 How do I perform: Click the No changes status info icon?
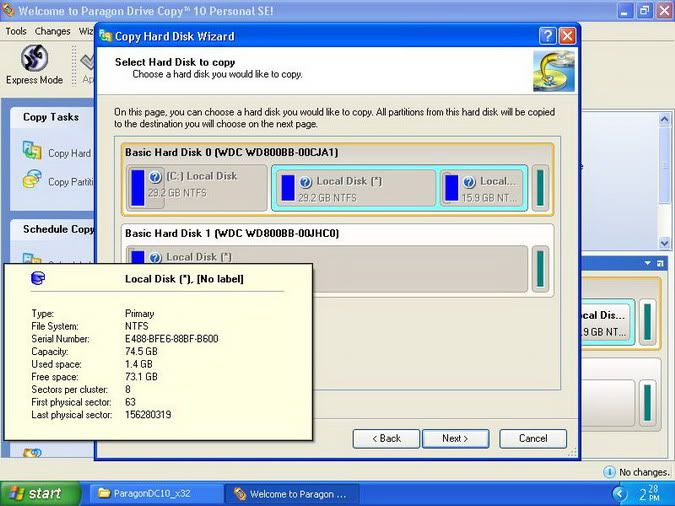click(x=609, y=472)
